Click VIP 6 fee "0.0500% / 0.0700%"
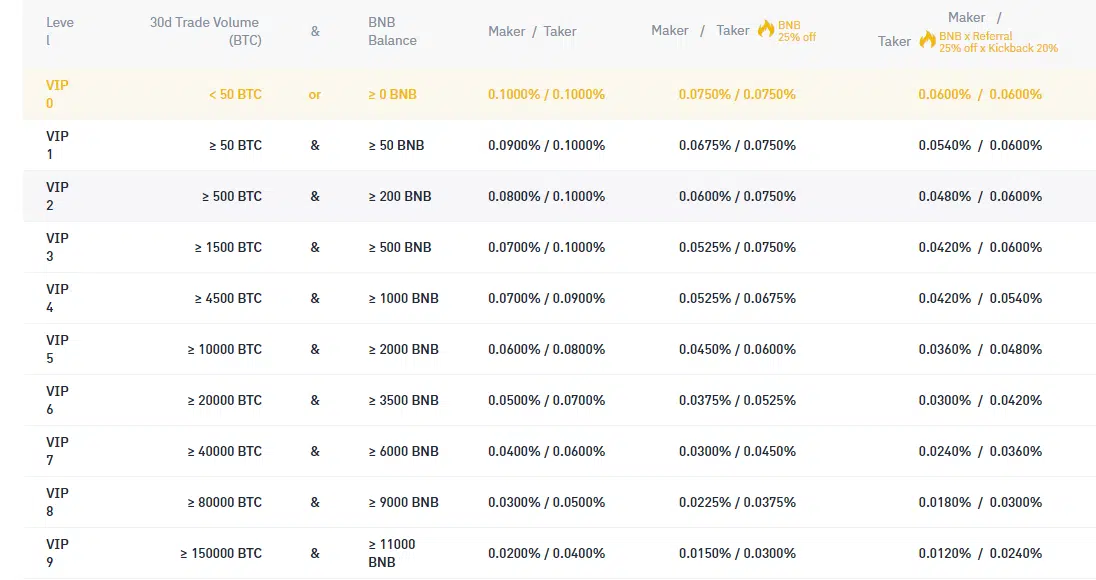The height and width of the screenshot is (580, 1096). (x=547, y=400)
